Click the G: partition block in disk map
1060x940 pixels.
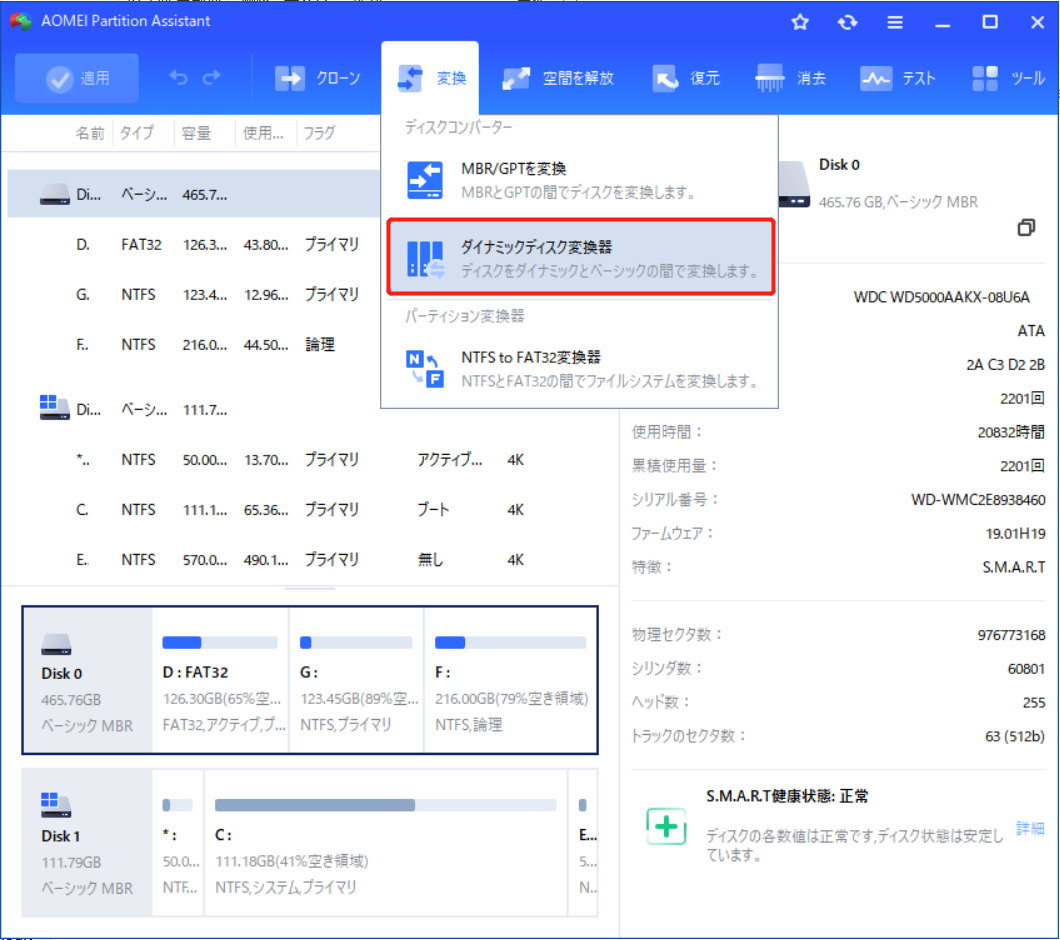point(356,680)
